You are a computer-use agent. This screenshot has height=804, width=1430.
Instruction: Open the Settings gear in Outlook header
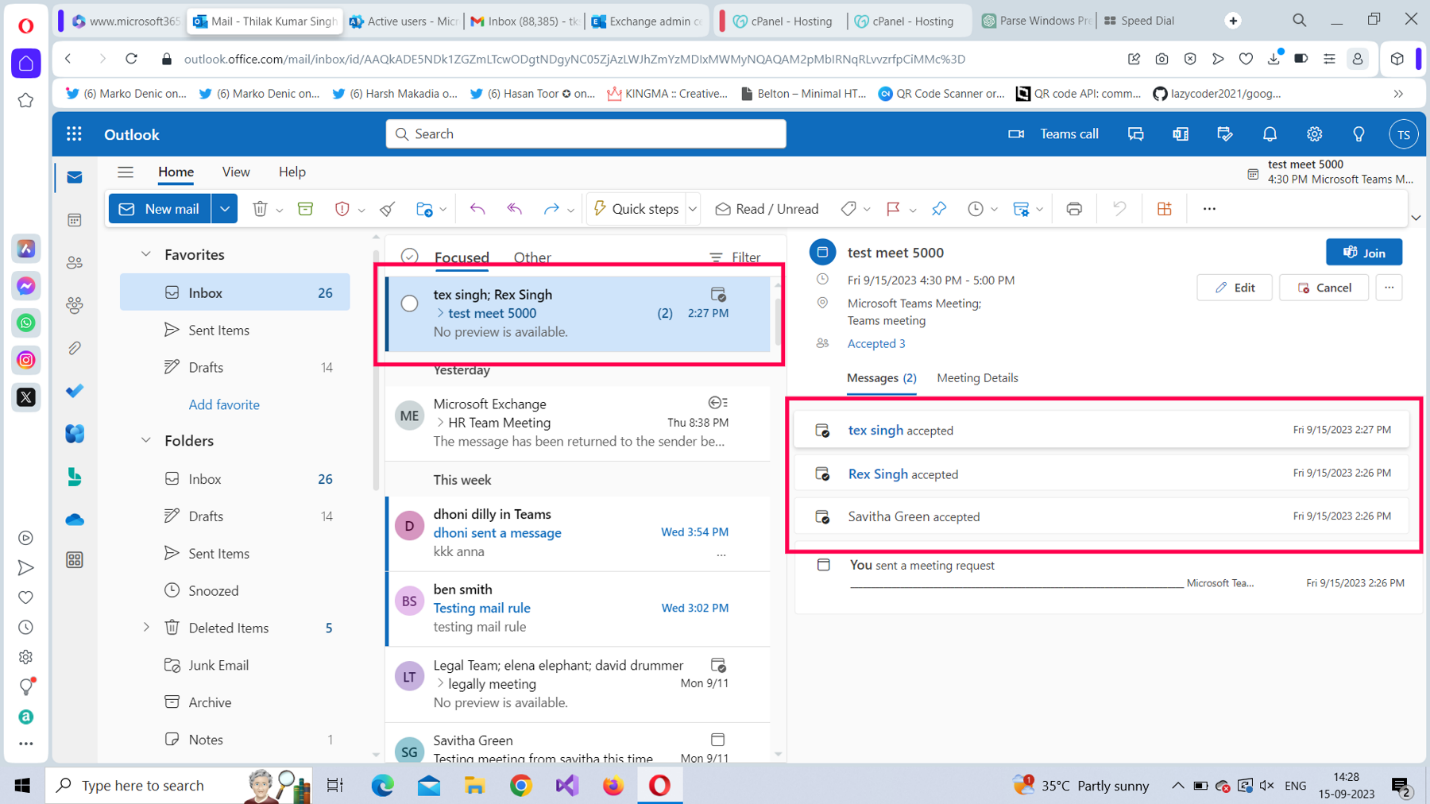[1314, 134]
